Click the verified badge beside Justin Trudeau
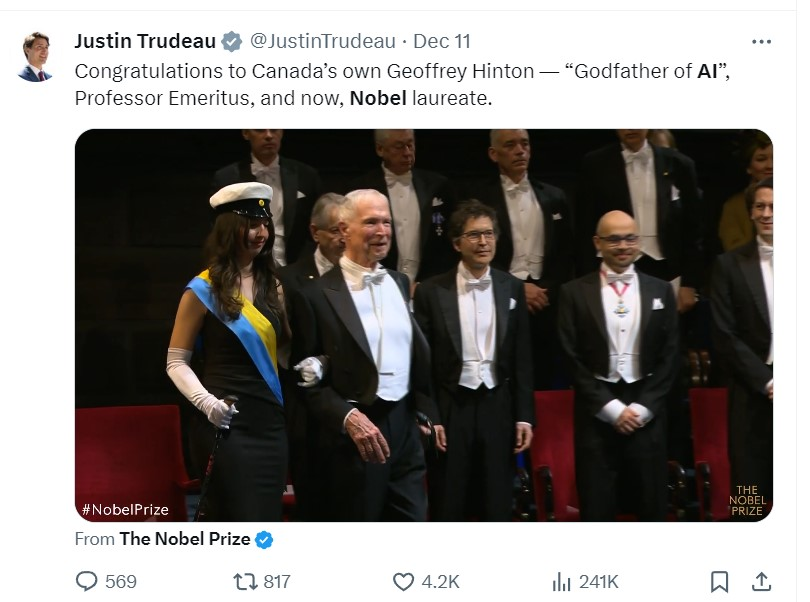This screenshot has height=602, width=810. 231,41
